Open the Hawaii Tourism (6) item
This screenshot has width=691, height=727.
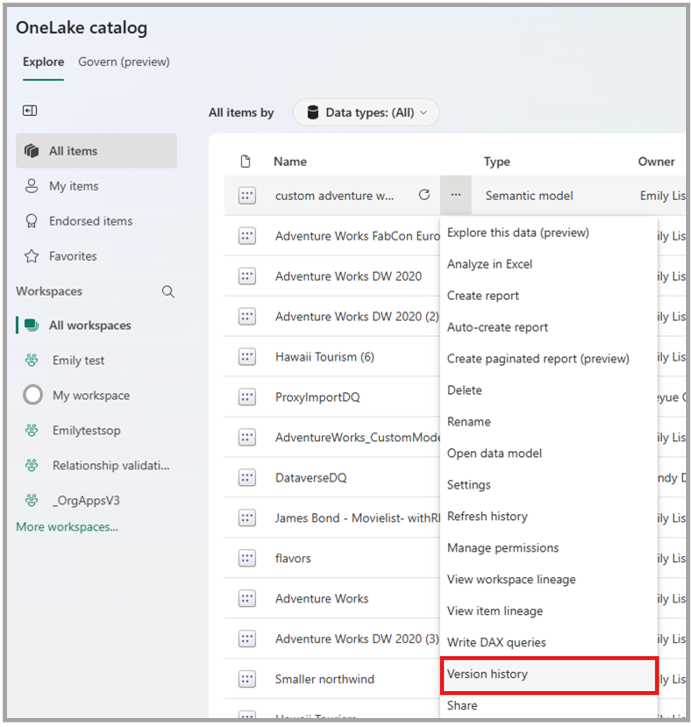tap(325, 357)
